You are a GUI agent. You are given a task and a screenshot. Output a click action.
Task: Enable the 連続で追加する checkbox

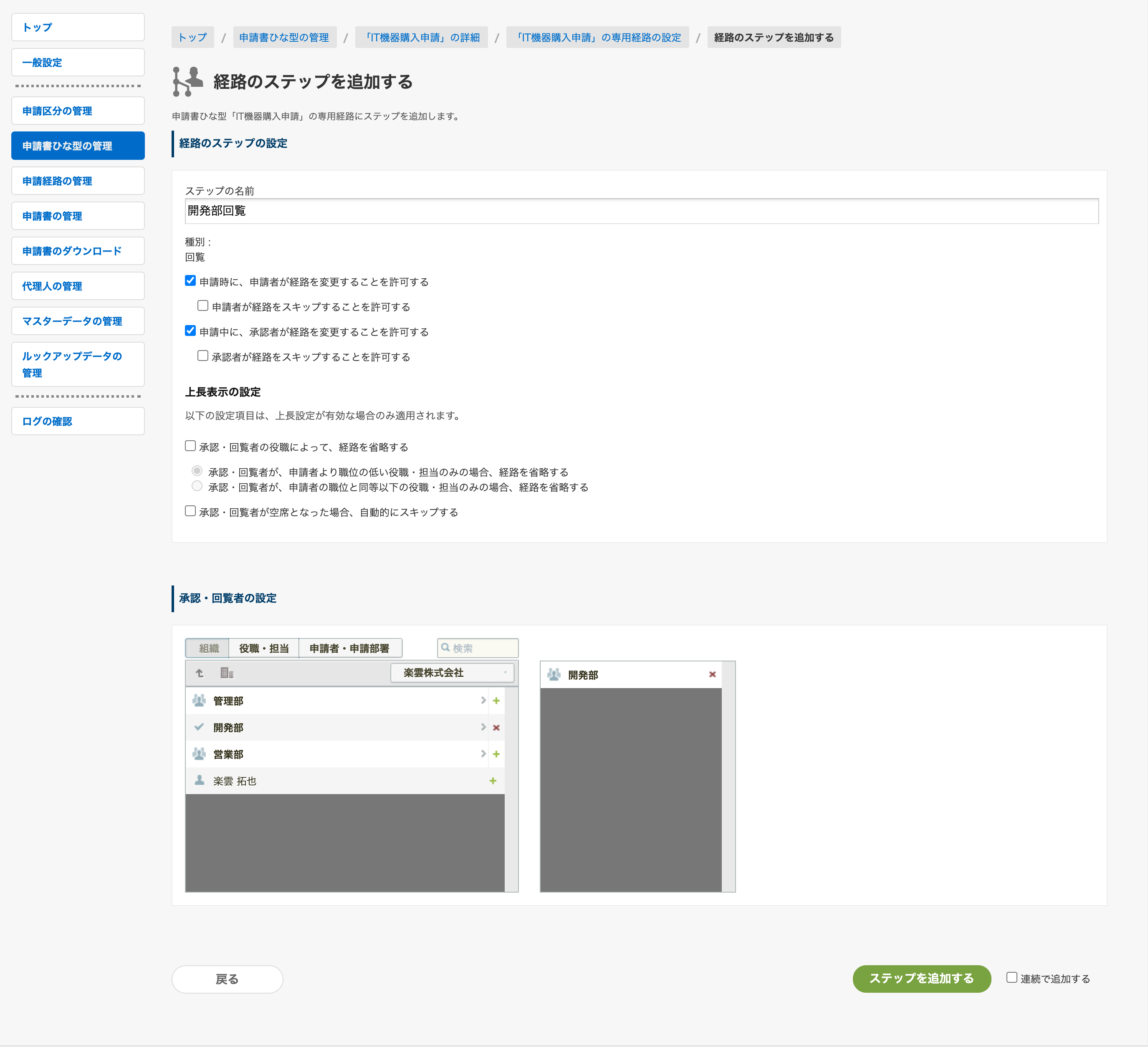[x=1011, y=978]
